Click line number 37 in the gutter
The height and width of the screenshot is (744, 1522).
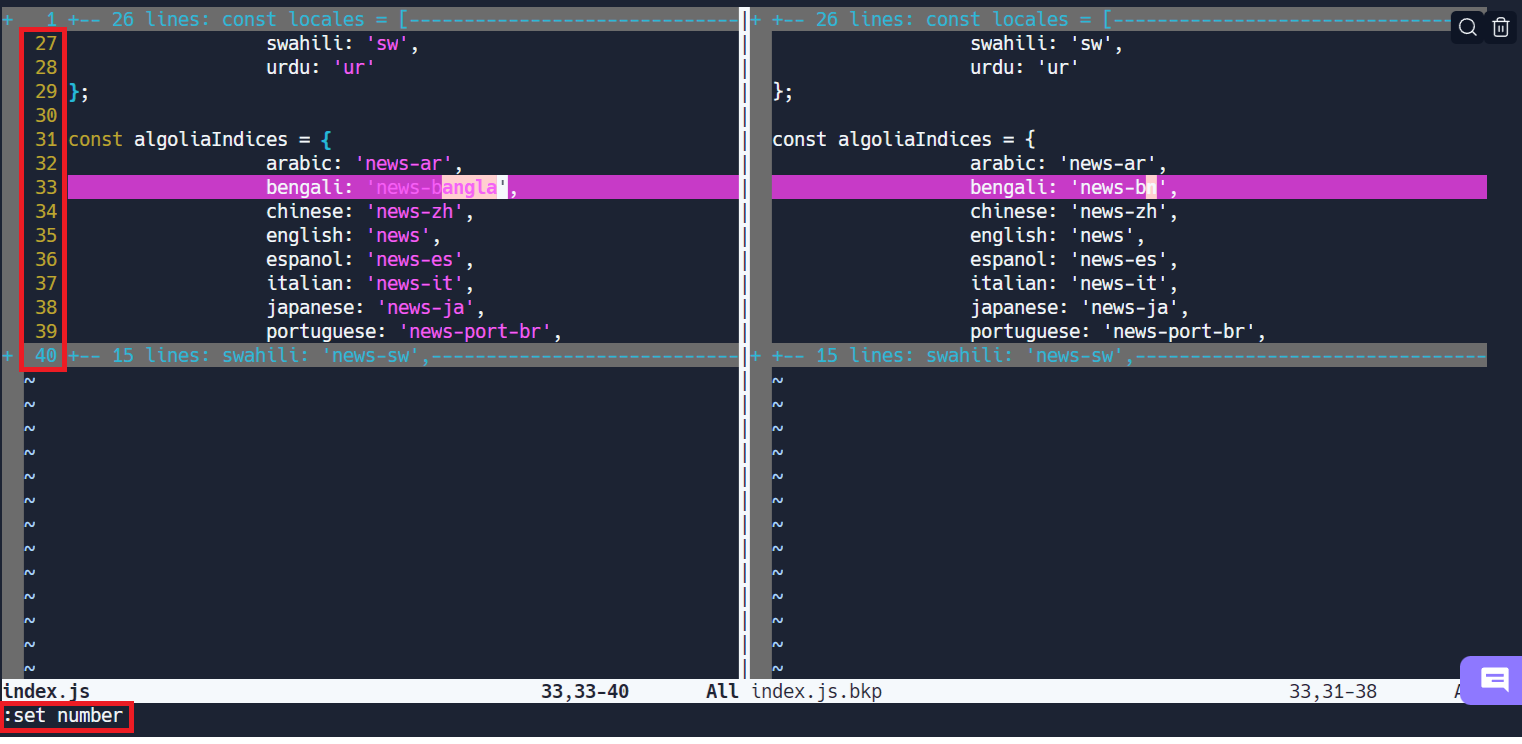click(x=46, y=283)
